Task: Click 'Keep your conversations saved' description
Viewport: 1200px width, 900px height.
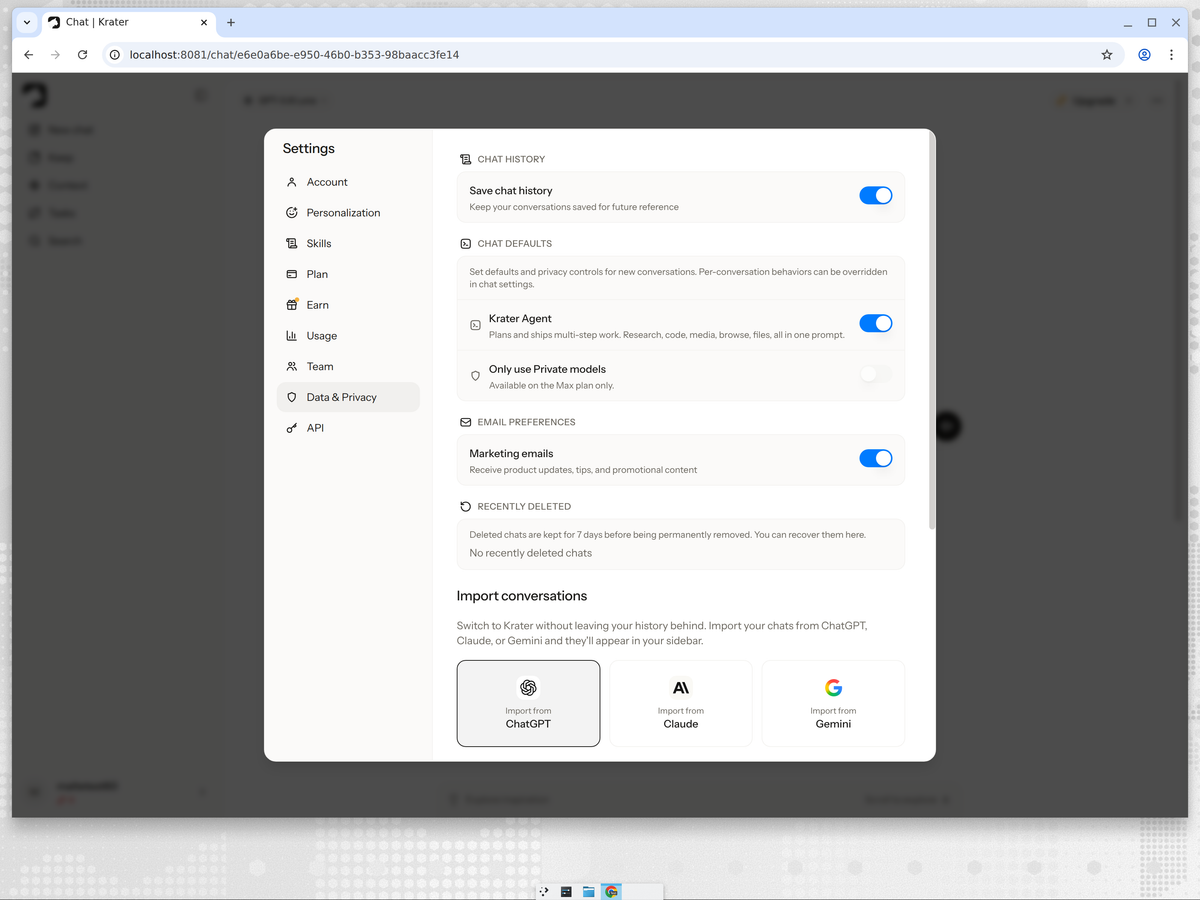Action: [574, 207]
